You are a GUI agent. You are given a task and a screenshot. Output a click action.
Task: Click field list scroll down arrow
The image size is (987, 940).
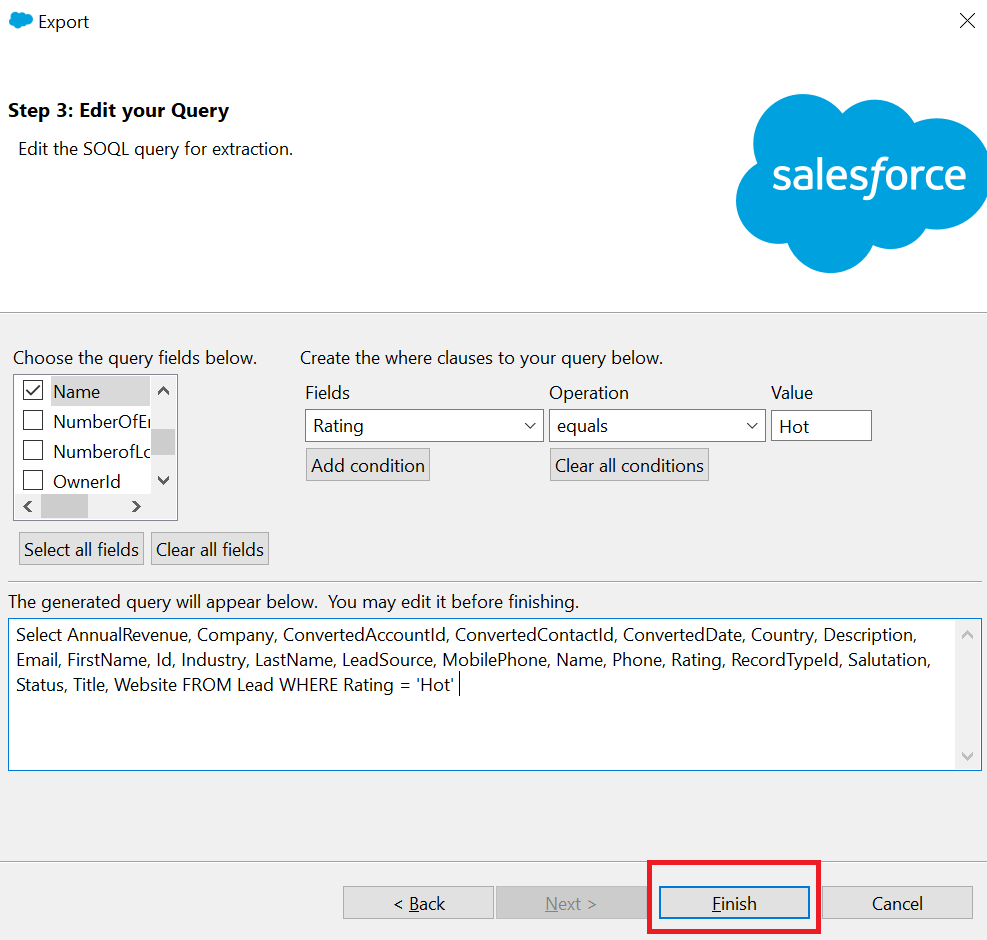pyautogui.click(x=164, y=481)
